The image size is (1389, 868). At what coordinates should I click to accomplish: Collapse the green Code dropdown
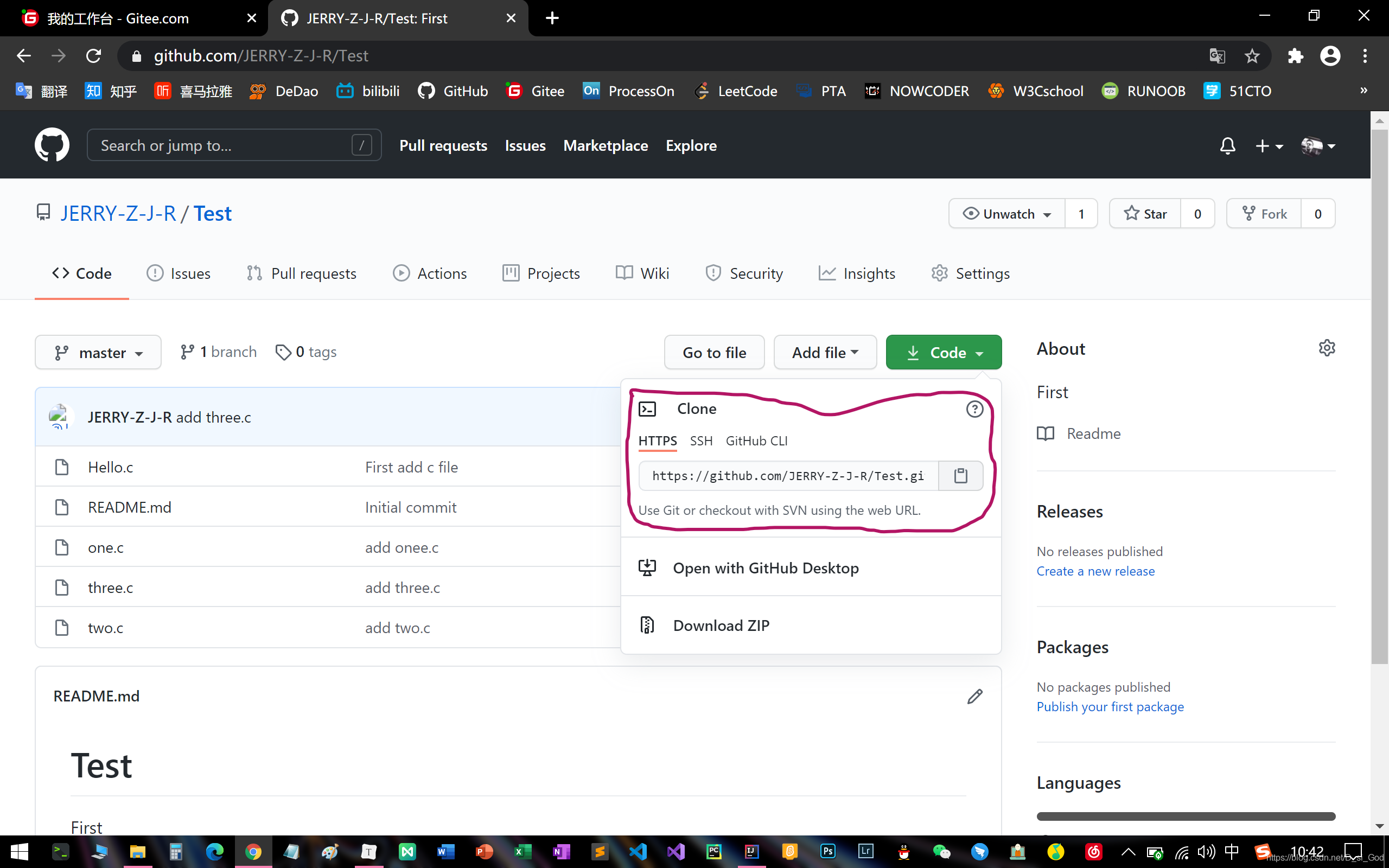click(944, 352)
